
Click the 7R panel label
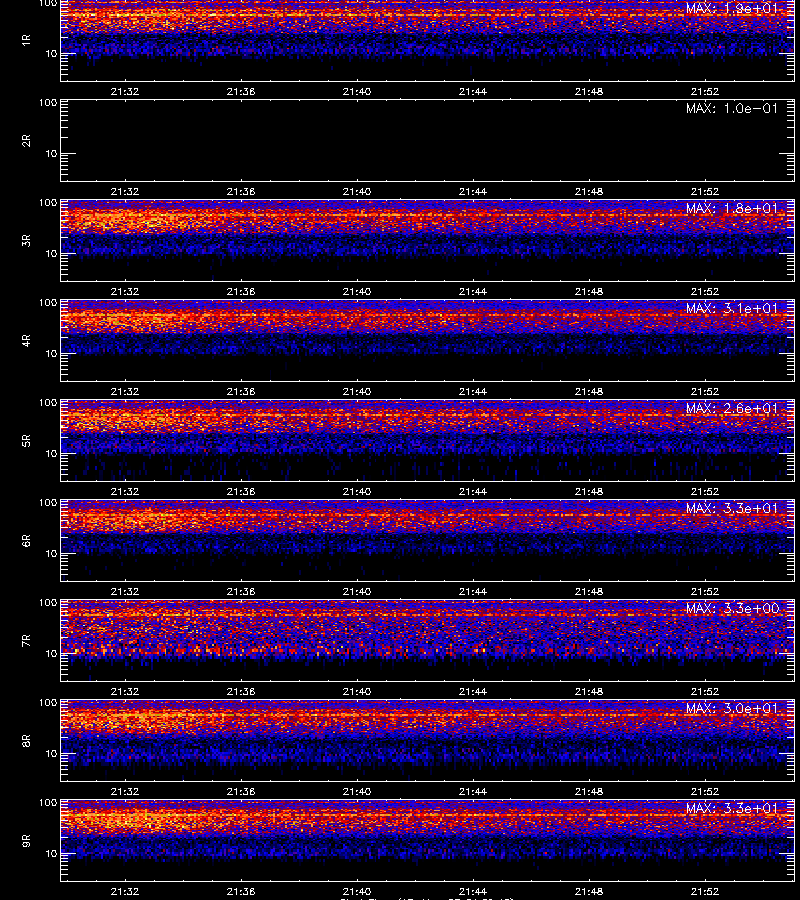(x=26, y=641)
